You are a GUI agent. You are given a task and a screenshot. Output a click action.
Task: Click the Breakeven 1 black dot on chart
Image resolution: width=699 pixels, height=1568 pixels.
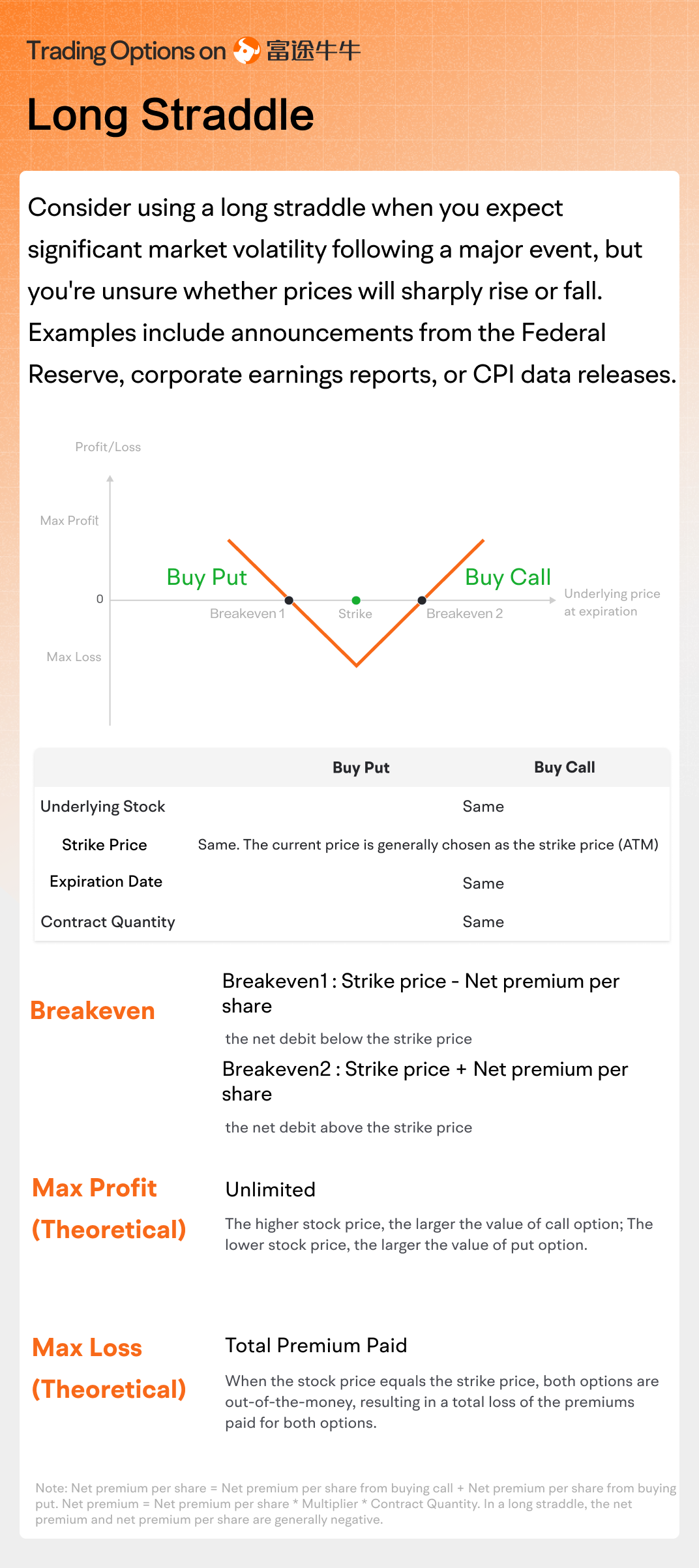[x=289, y=600]
